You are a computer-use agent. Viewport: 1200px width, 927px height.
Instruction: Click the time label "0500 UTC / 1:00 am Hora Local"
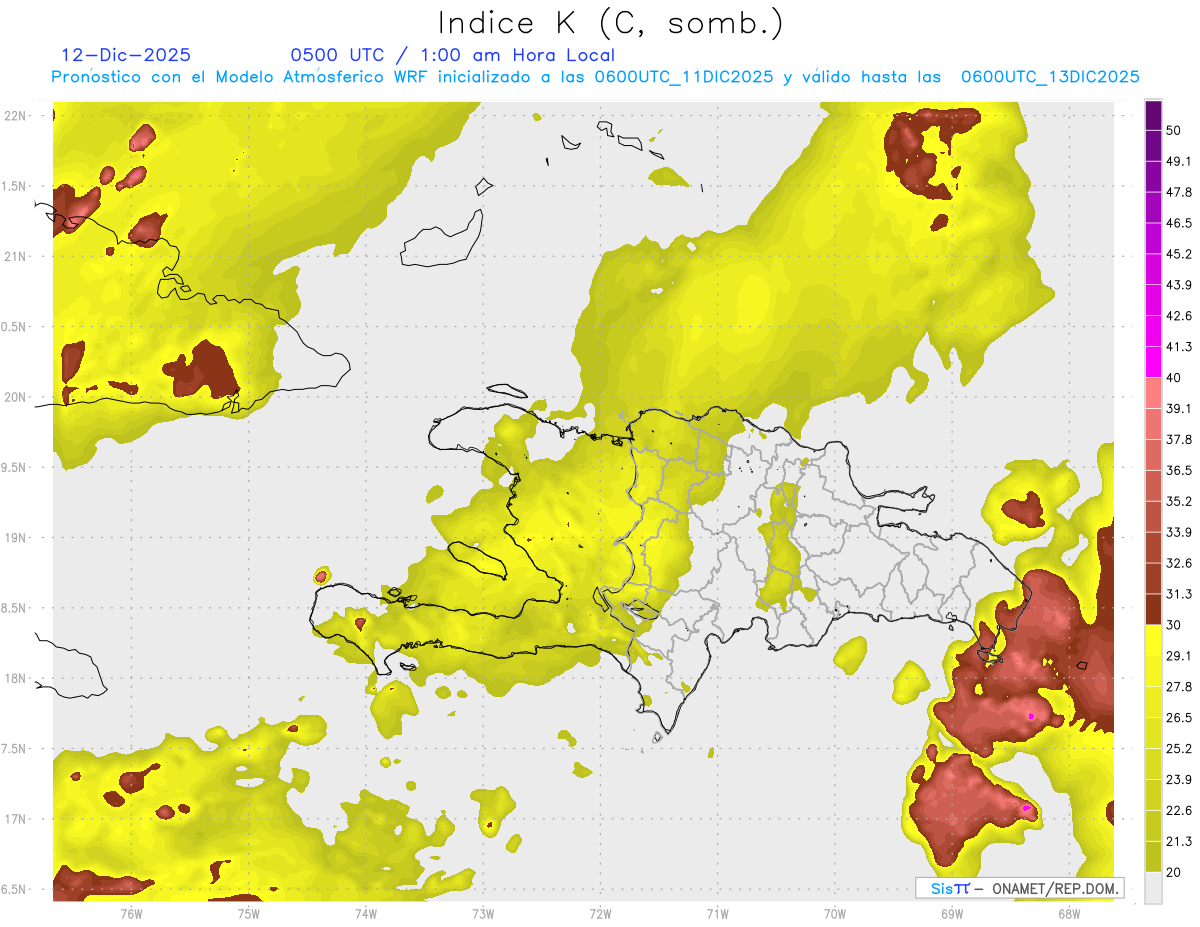pyautogui.click(x=452, y=55)
